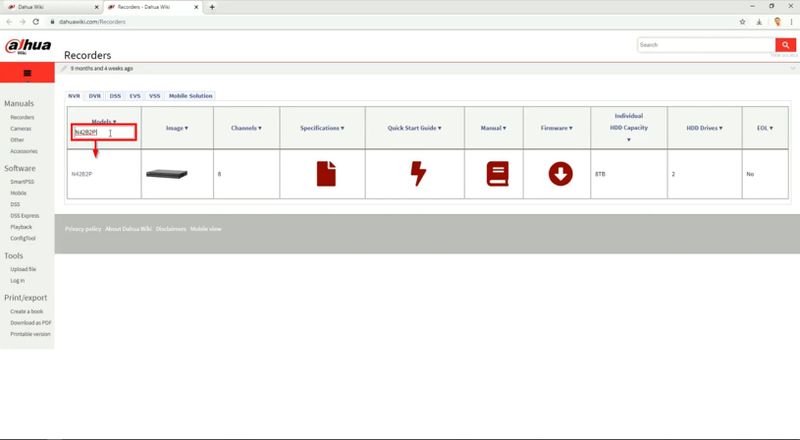Select the N42B2P model cell text
This screenshot has height=440, width=800.
pyautogui.click(x=82, y=174)
